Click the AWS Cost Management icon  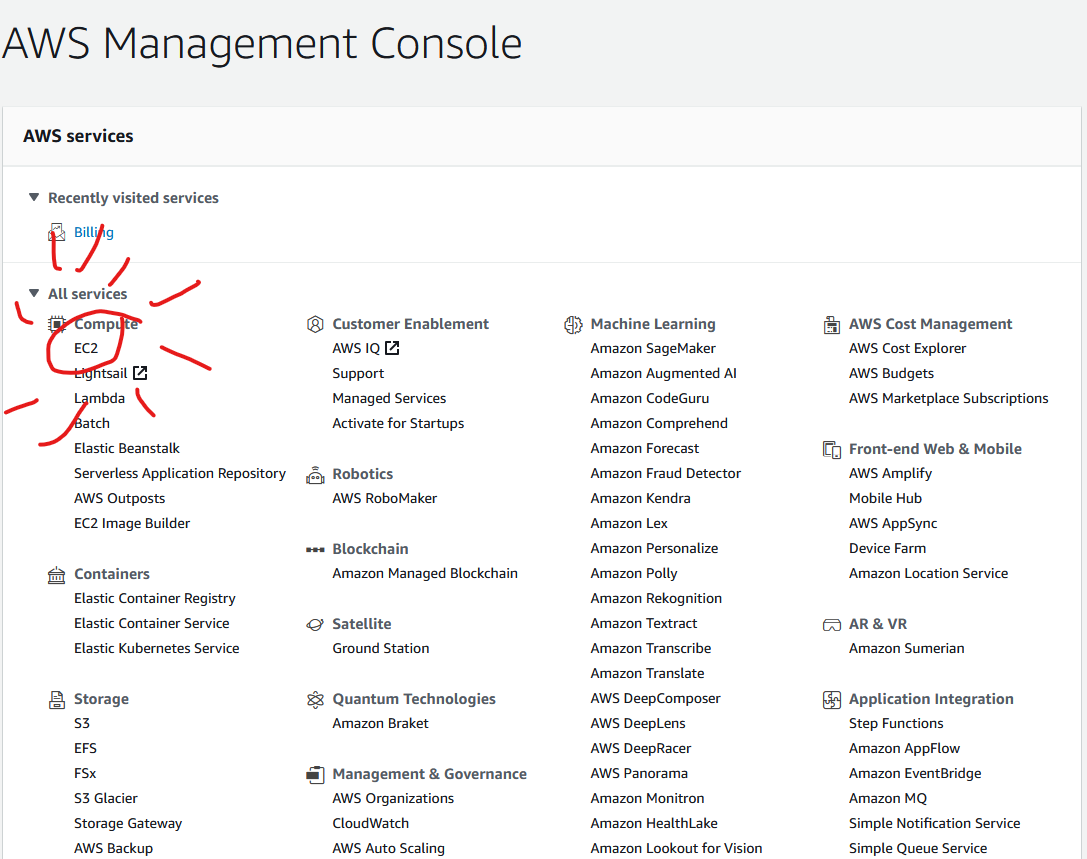coord(831,324)
